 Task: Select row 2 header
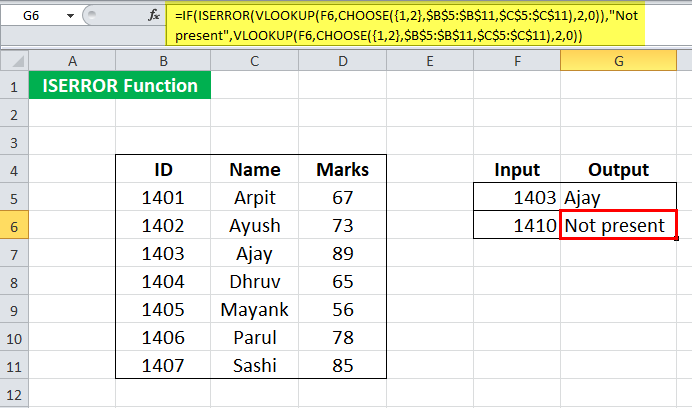[x=14, y=113]
